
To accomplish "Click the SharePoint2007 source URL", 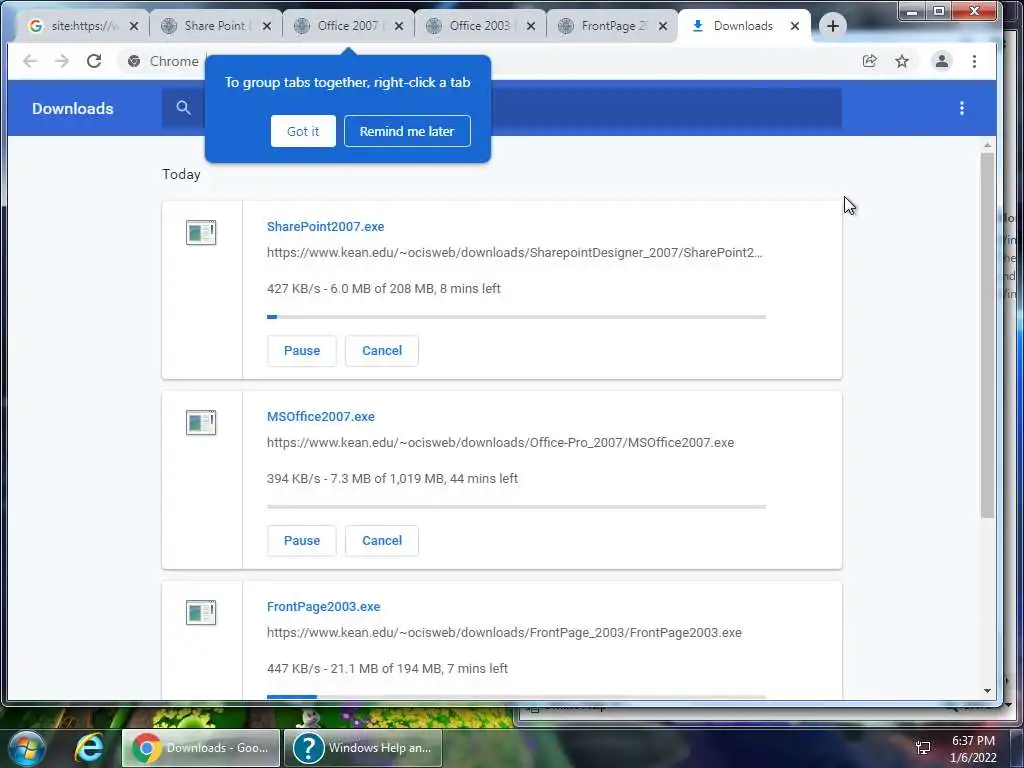I will coord(515,253).
